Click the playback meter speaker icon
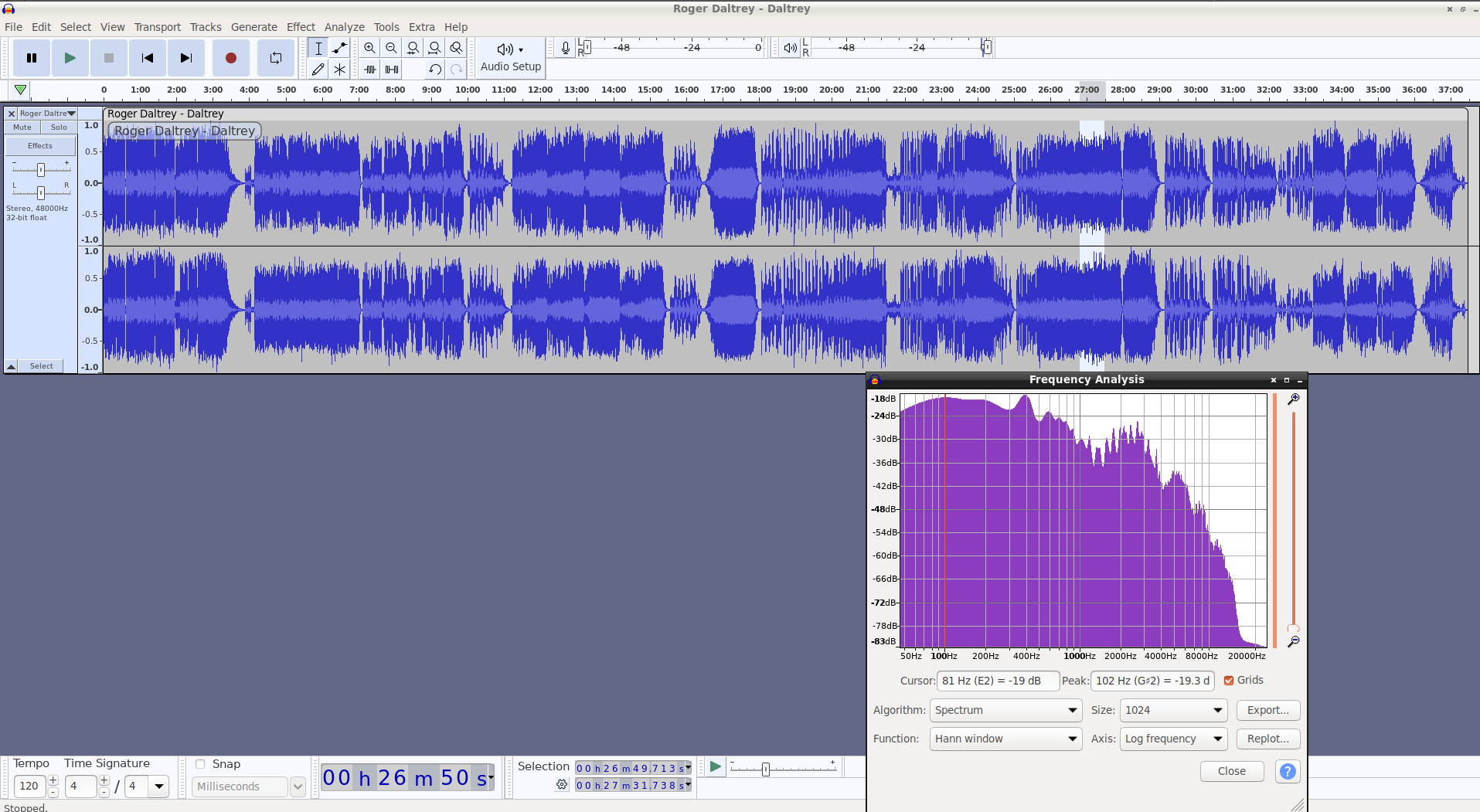This screenshot has height=812, width=1480. click(790, 48)
